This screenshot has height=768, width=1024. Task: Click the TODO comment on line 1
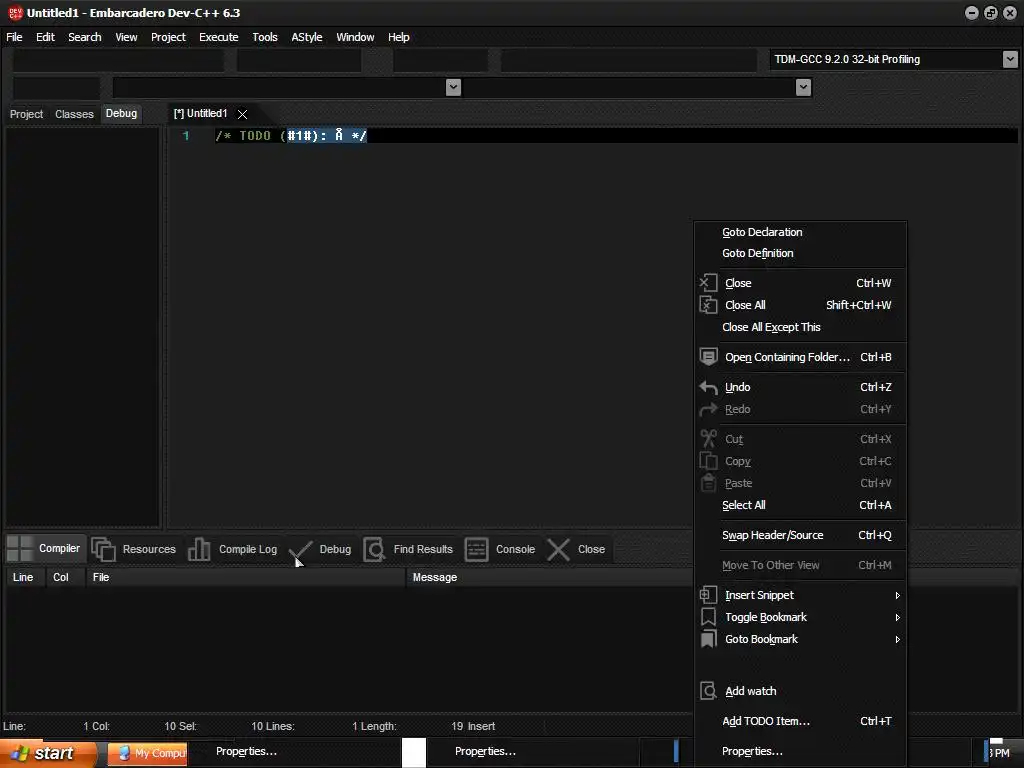coord(291,136)
